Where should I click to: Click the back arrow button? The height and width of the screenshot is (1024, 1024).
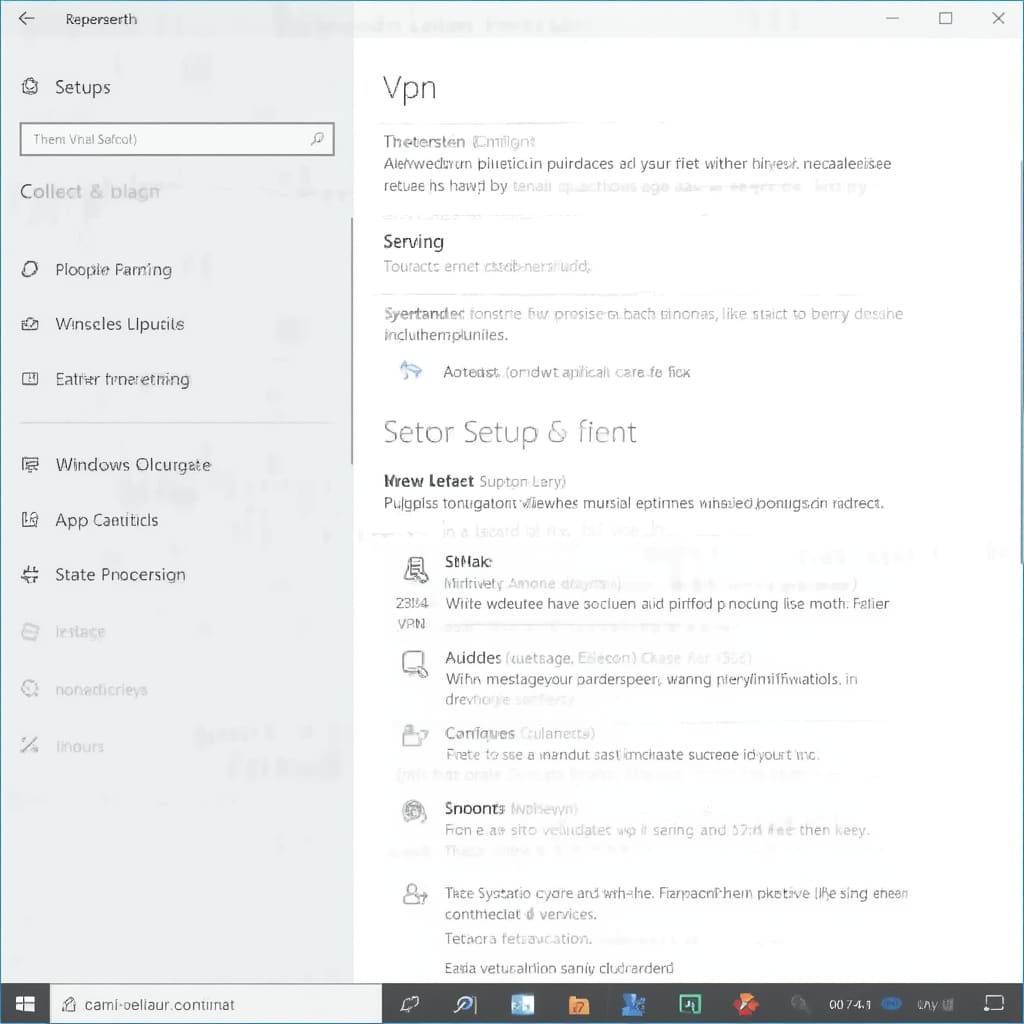(25, 17)
